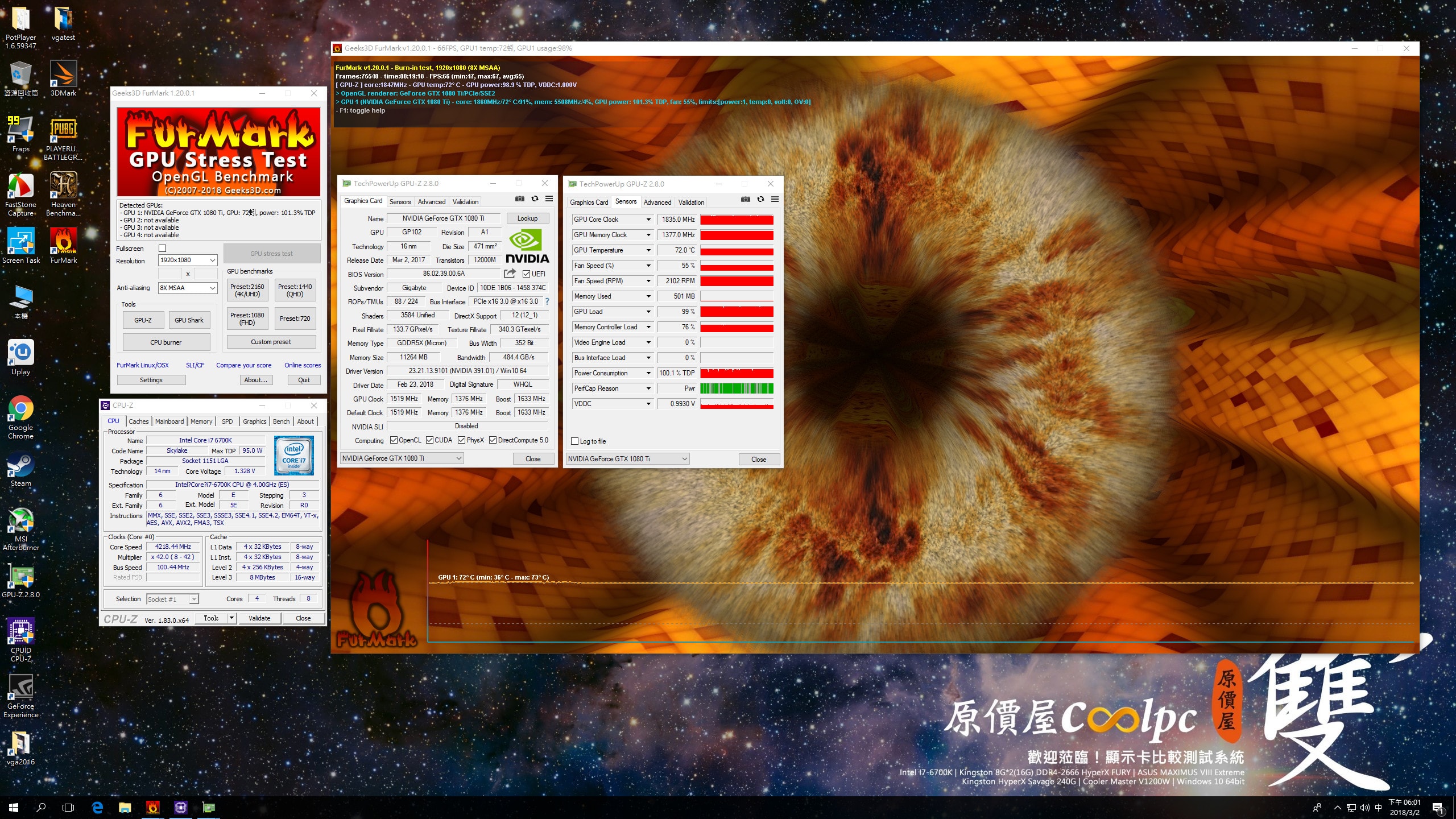
Task: Open the GPU-Z 2.8.0 desktop shortcut
Action: (21, 581)
